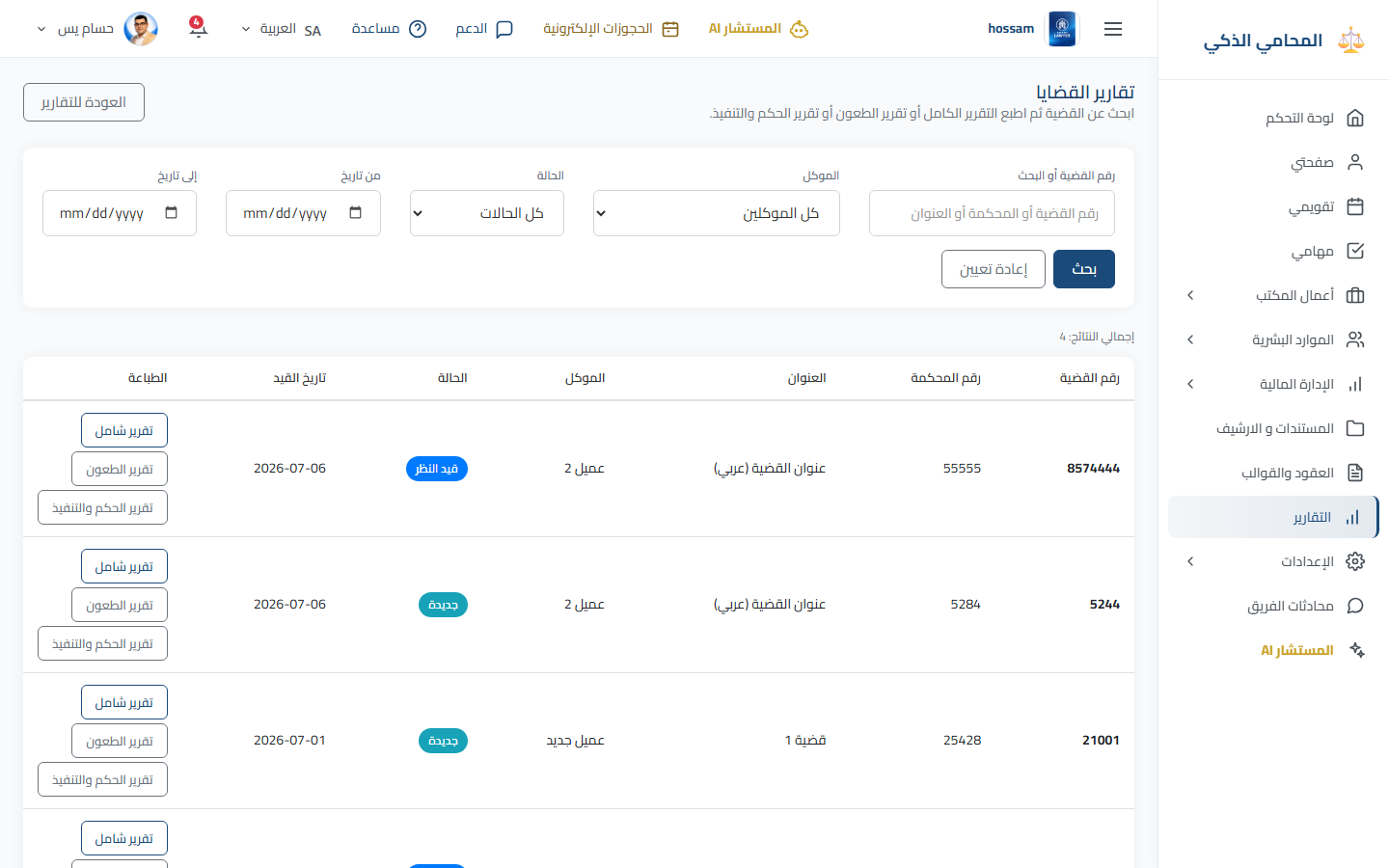Viewport: 1389px width, 868px height.
Task: Click the scales of justice logo
Action: click(x=1351, y=41)
